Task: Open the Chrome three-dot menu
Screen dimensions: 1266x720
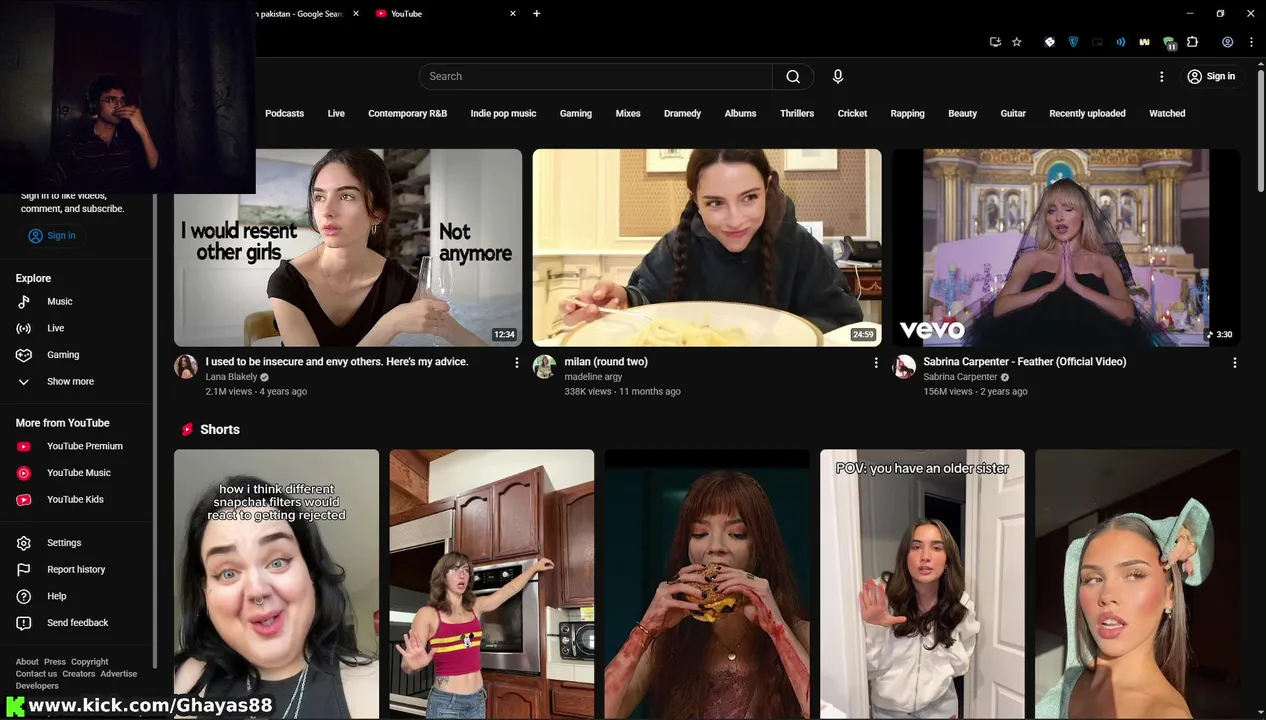Action: coord(1251,42)
